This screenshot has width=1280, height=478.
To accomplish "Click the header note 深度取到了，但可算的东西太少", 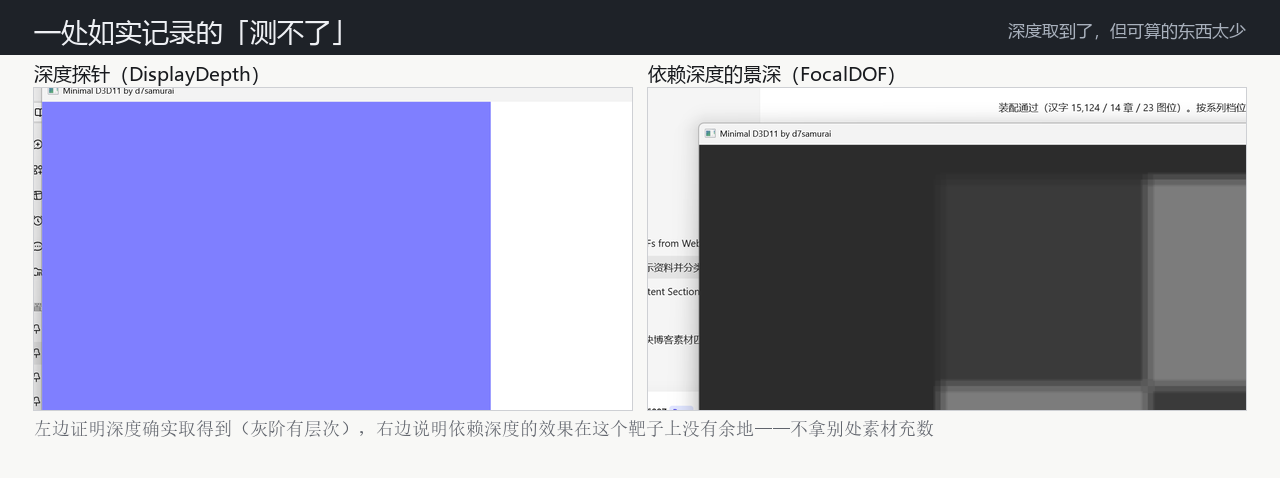I will point(1127,31).
